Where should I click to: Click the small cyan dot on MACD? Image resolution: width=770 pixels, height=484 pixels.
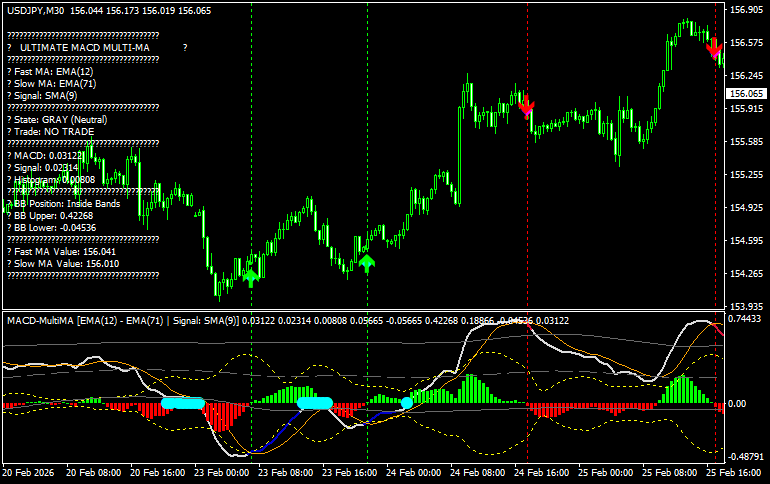(x=407, y=402)
